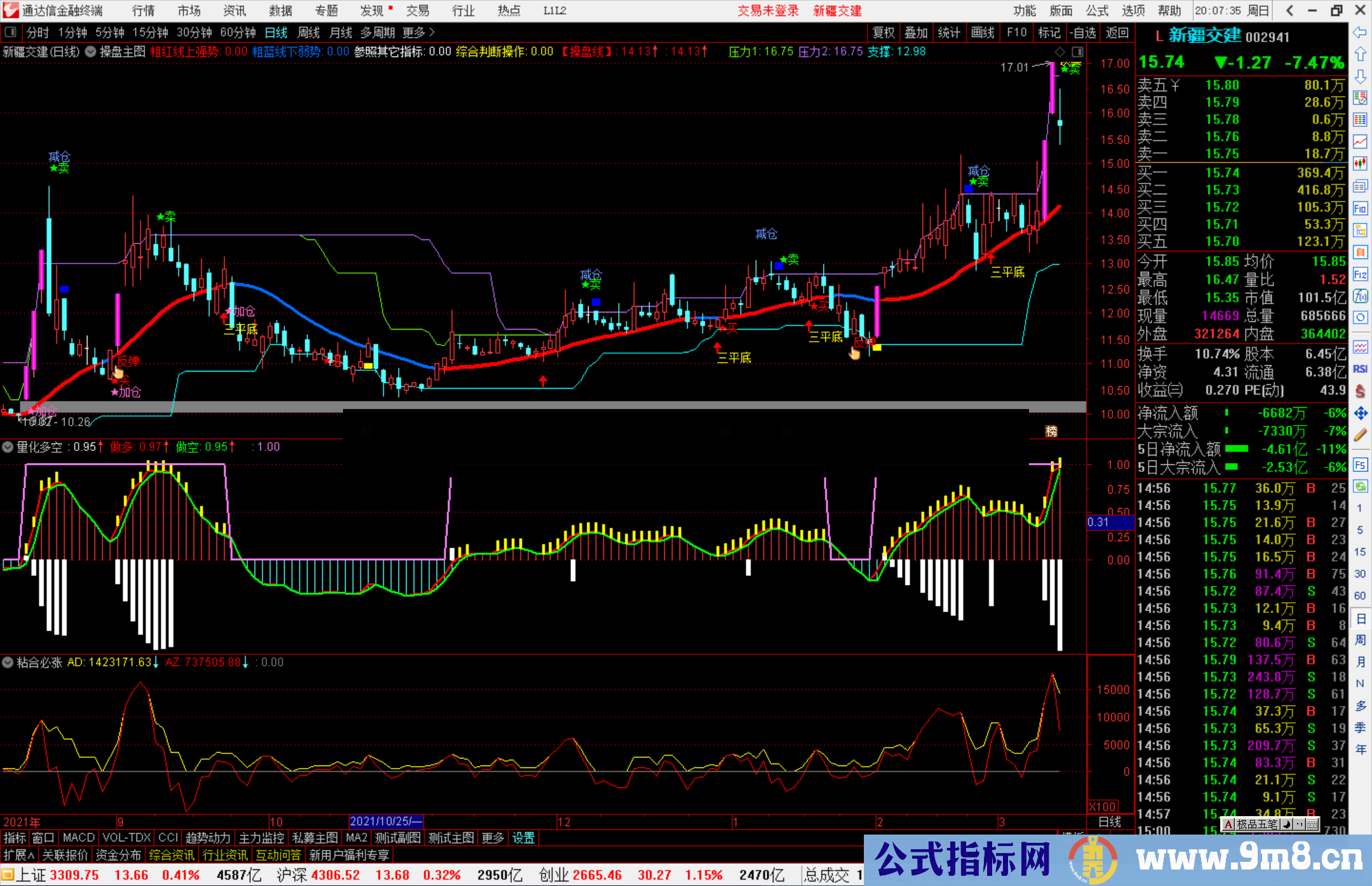The height and width of the screenshot is (886, 1372).
Task: Click the F12 sidebar icon
Action: pyautogui.click(x=1360, y=274)
